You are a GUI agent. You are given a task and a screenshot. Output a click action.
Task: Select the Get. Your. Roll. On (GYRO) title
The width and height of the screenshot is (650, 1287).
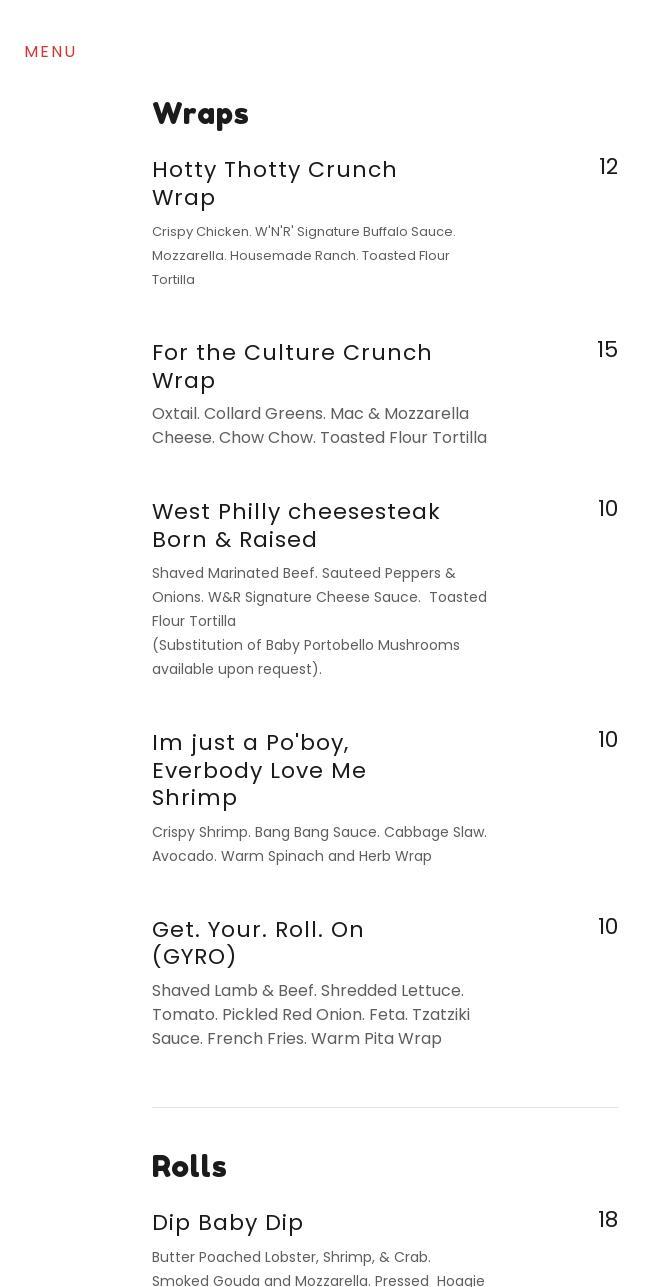coord(257,943)
